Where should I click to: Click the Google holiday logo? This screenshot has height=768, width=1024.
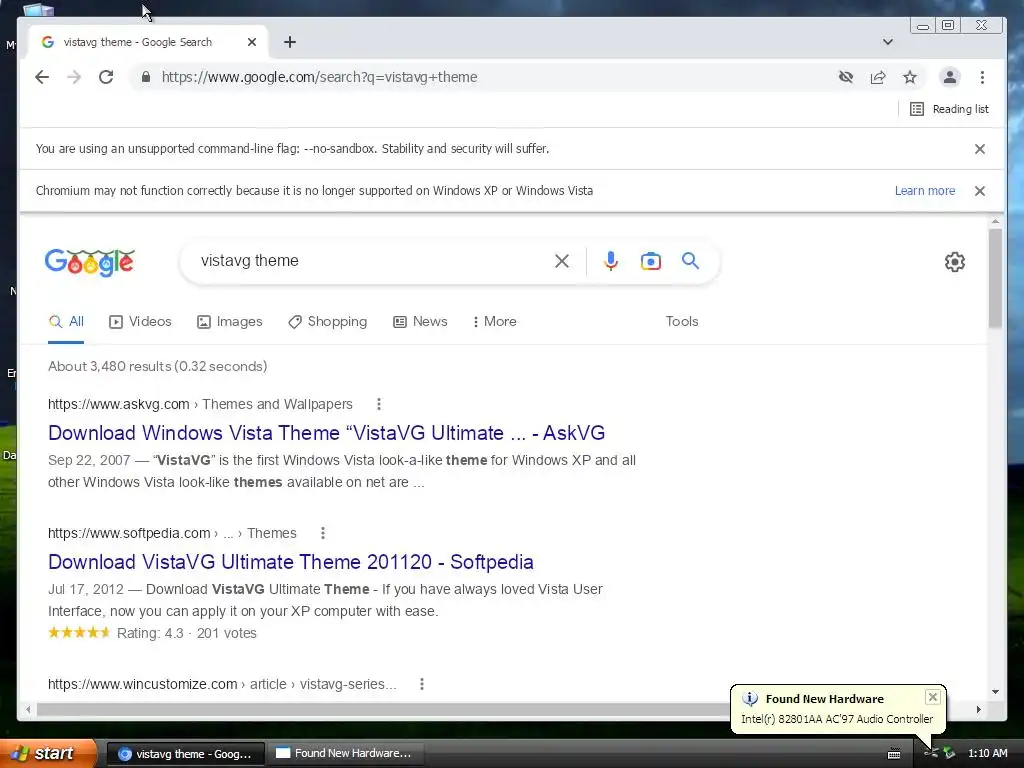(x=89, y=263)
